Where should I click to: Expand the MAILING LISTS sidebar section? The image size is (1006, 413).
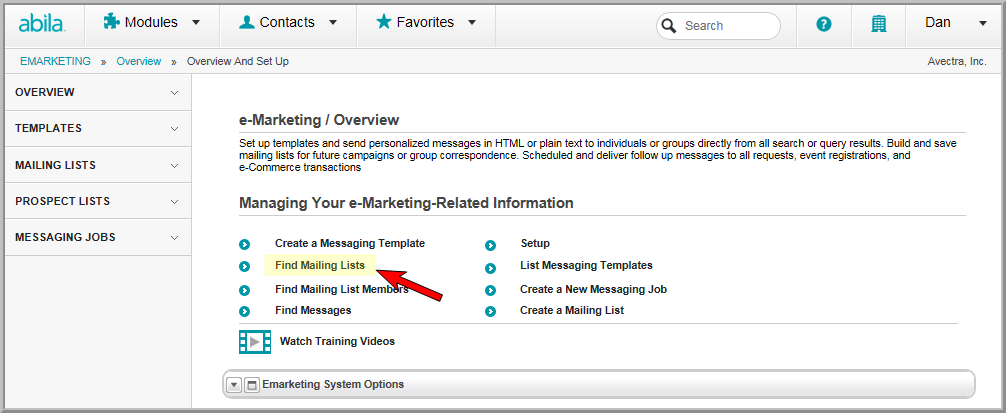[98, 165]
